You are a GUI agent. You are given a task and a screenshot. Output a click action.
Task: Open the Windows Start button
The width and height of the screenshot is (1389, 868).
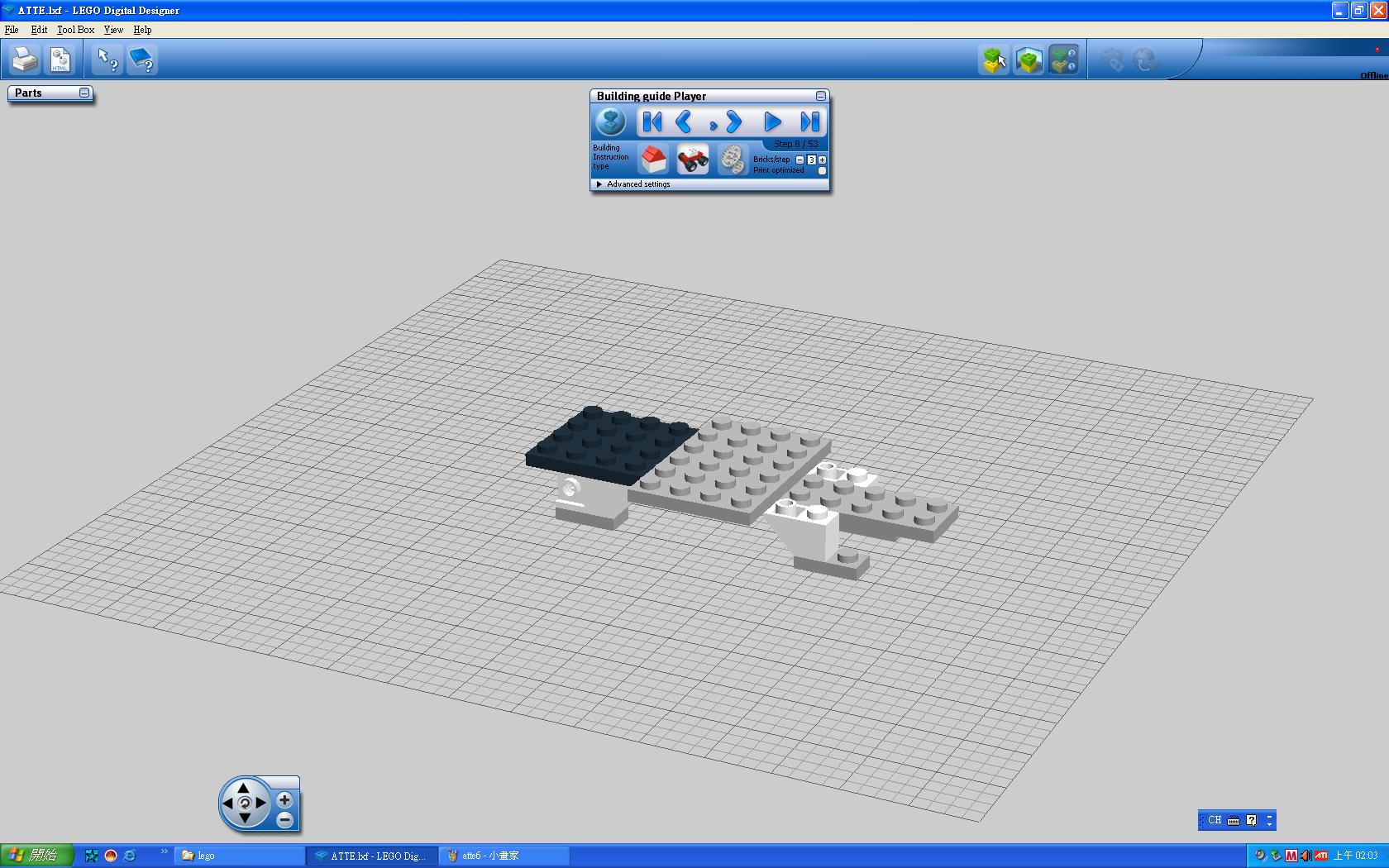[36, 856]
